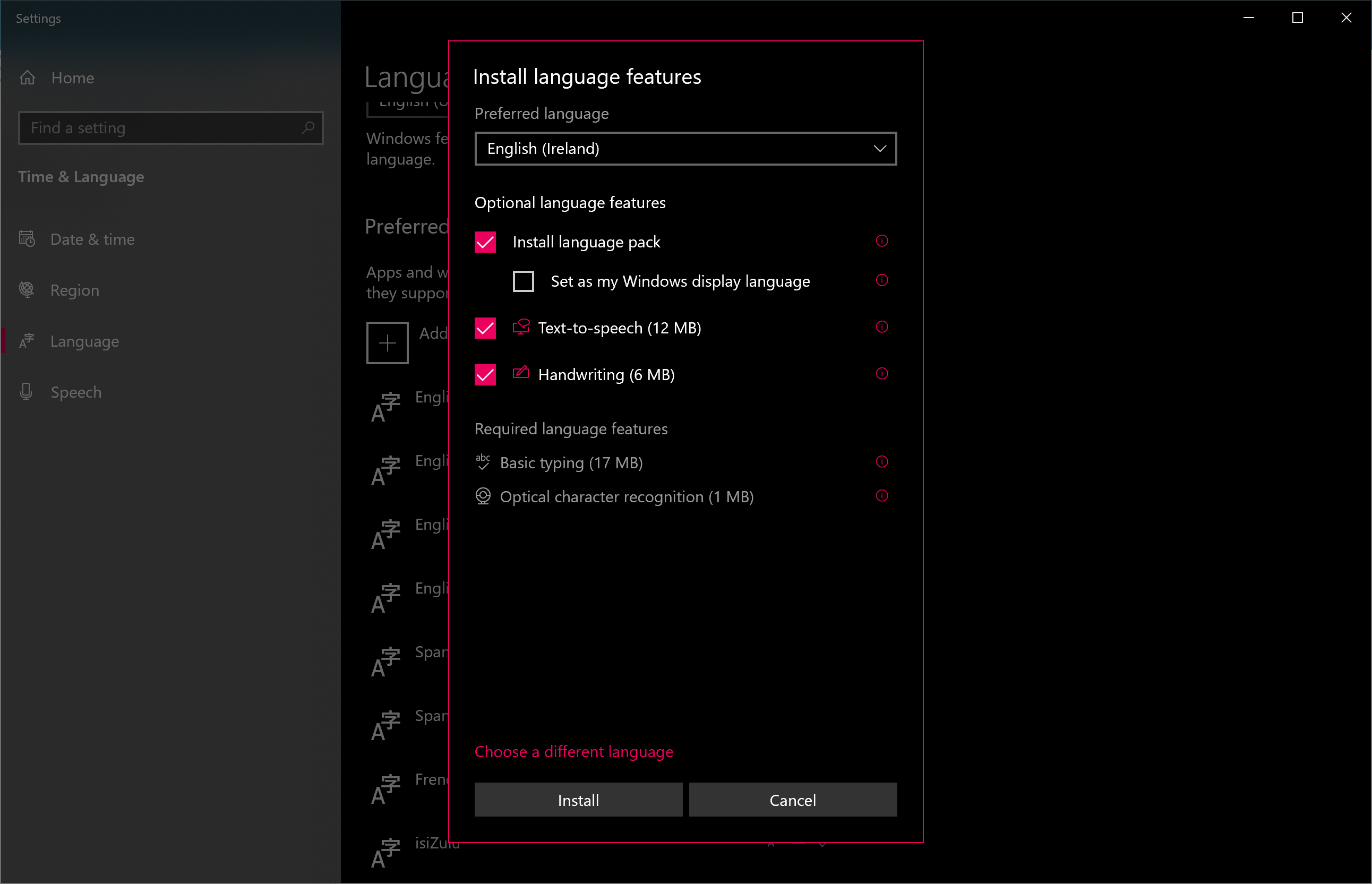Viewport: 1372px width, 884px height.
Task: Go to Date & time settings
Action: tap(92, 239)
